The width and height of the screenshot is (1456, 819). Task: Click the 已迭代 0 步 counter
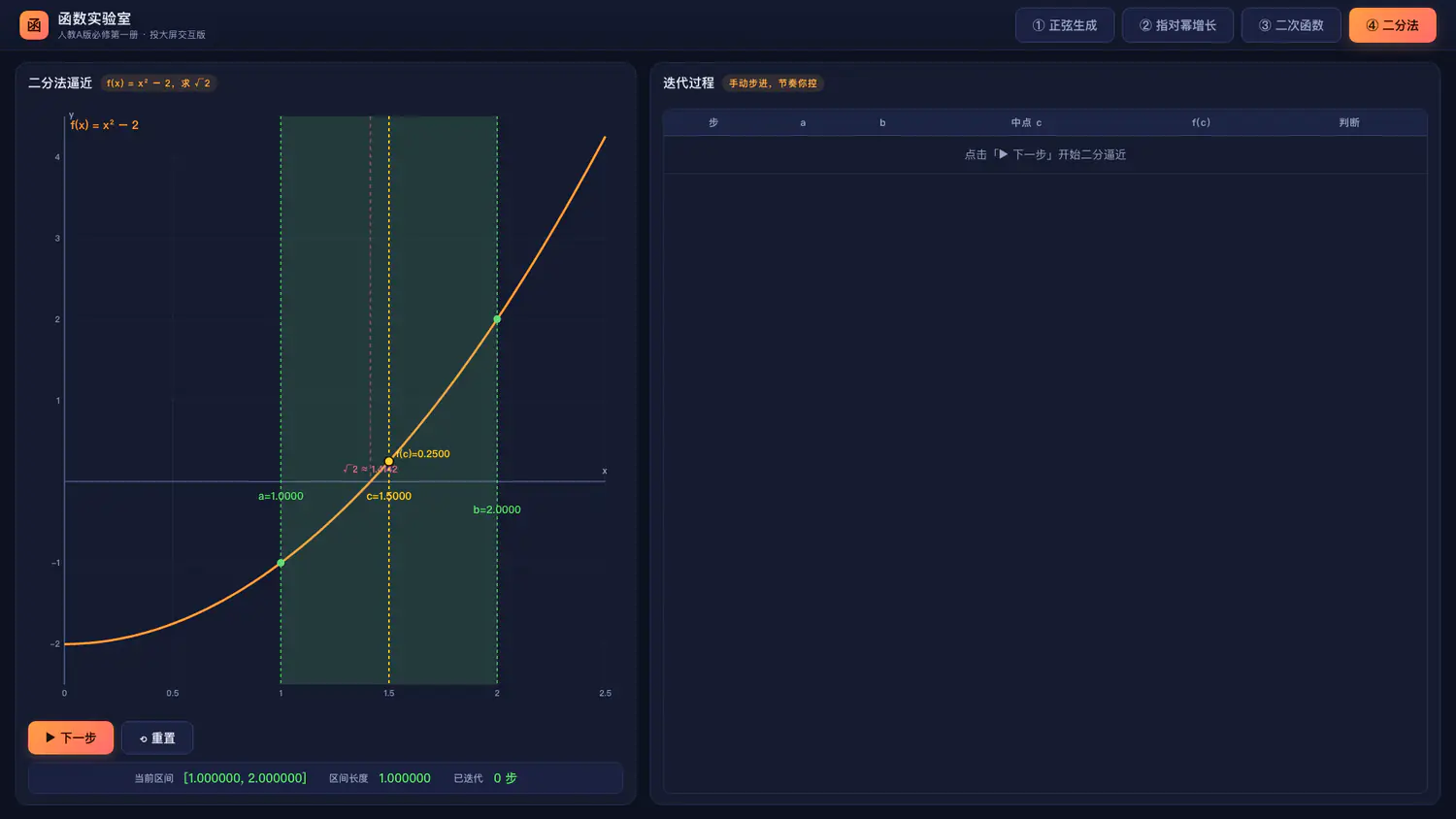tap(485, 778)
